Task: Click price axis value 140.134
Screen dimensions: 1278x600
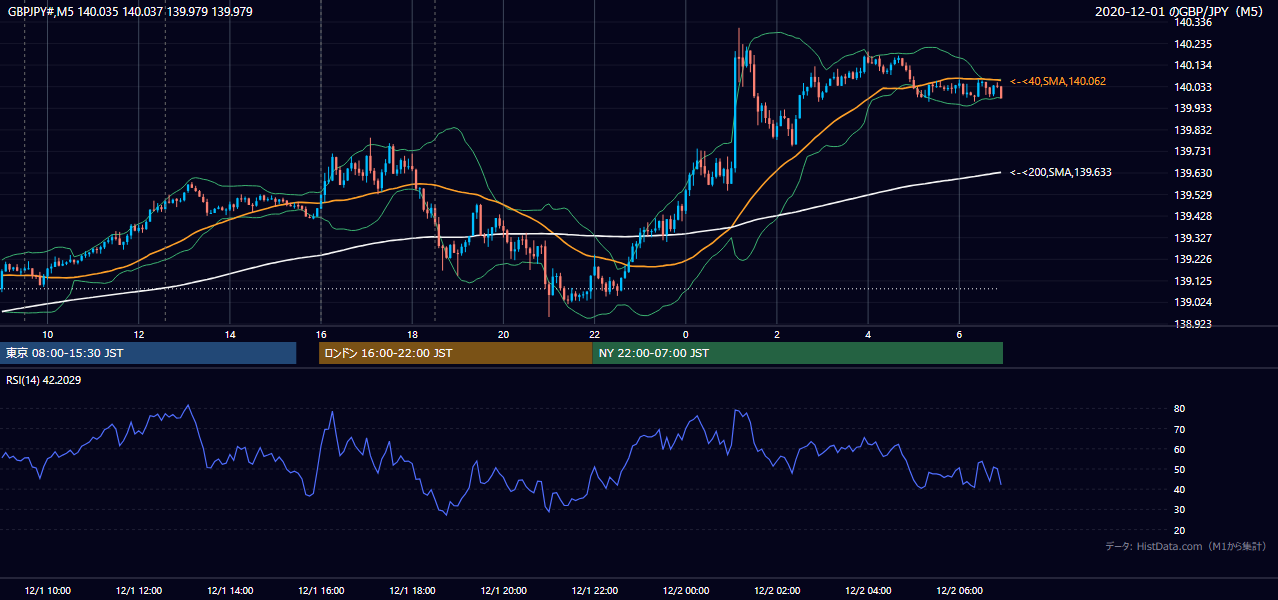Action: [1194, 65]
